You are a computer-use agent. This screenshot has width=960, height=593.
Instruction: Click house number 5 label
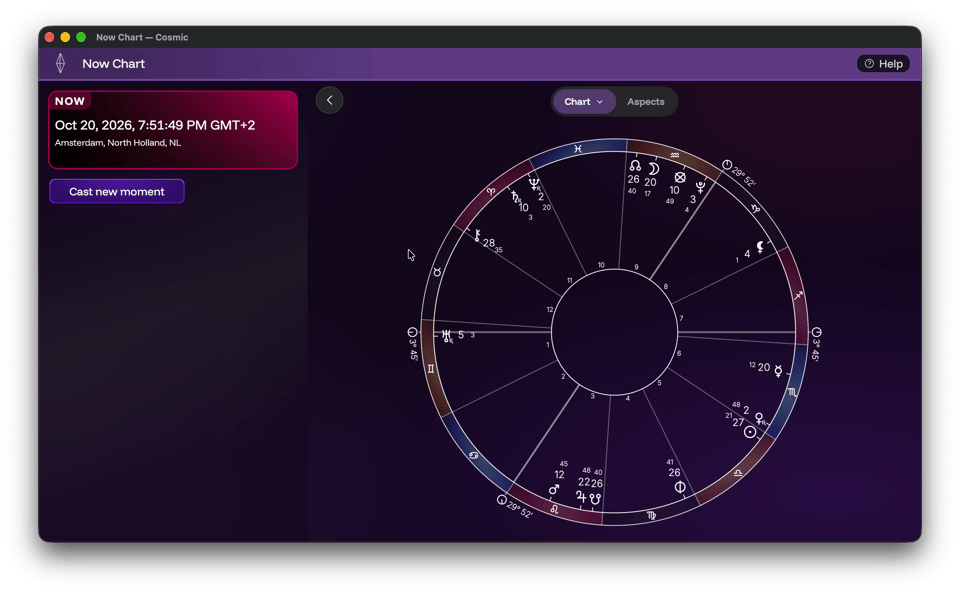pos(659,383)
